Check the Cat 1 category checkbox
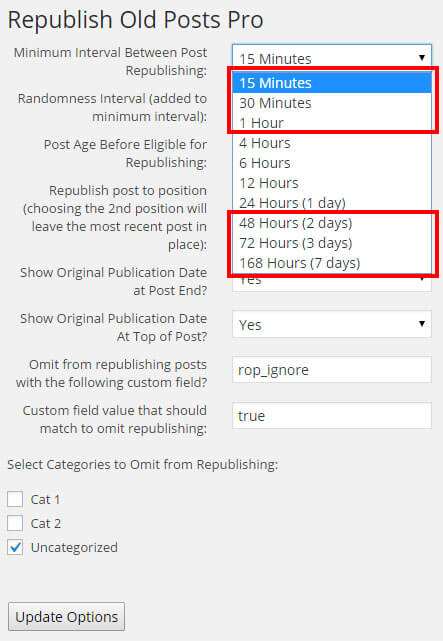The height and width of the screenshot is (641, 443). coord(15,499)
